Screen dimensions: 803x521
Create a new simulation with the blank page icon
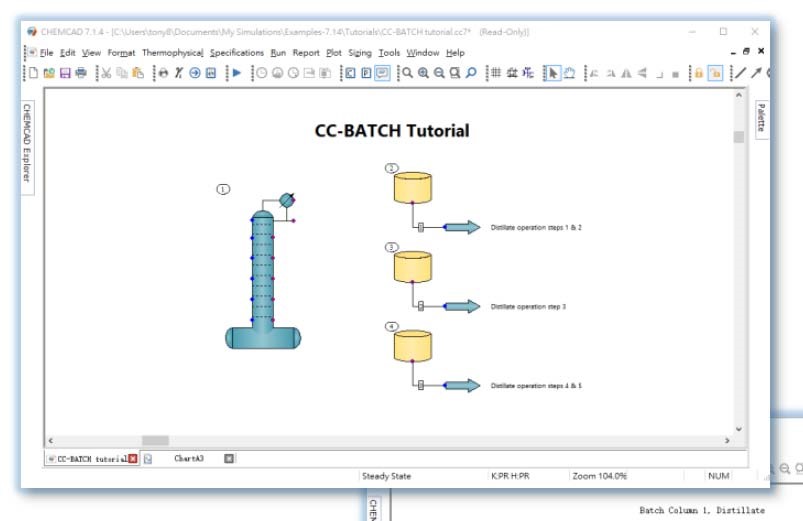click(33, 73)
